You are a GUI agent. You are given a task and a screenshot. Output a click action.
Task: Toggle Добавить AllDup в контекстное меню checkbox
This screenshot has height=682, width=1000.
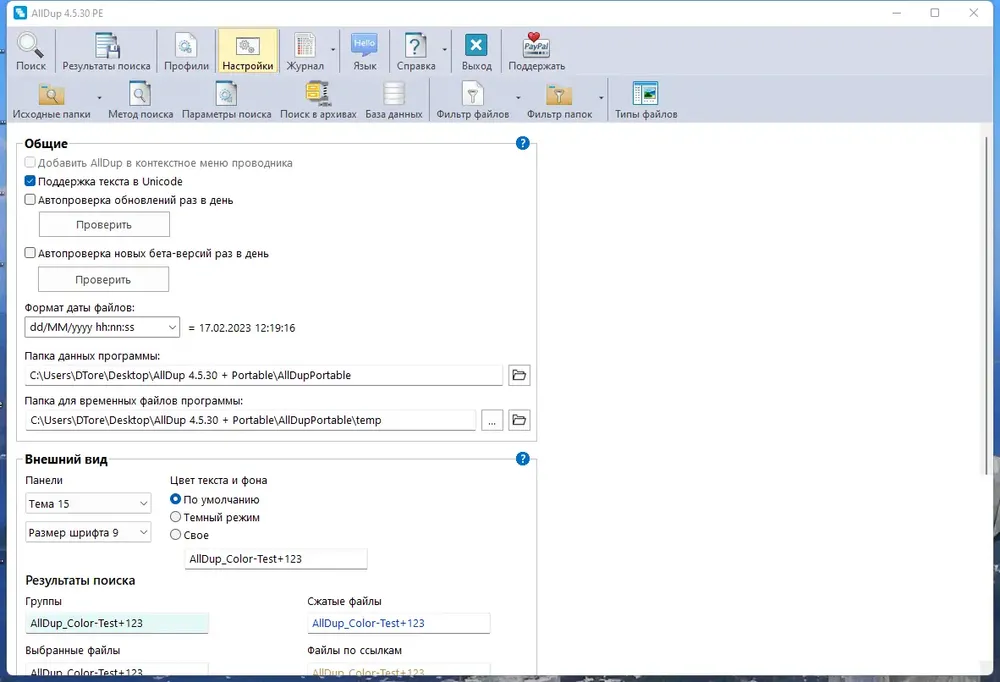[x=30, y=163]
